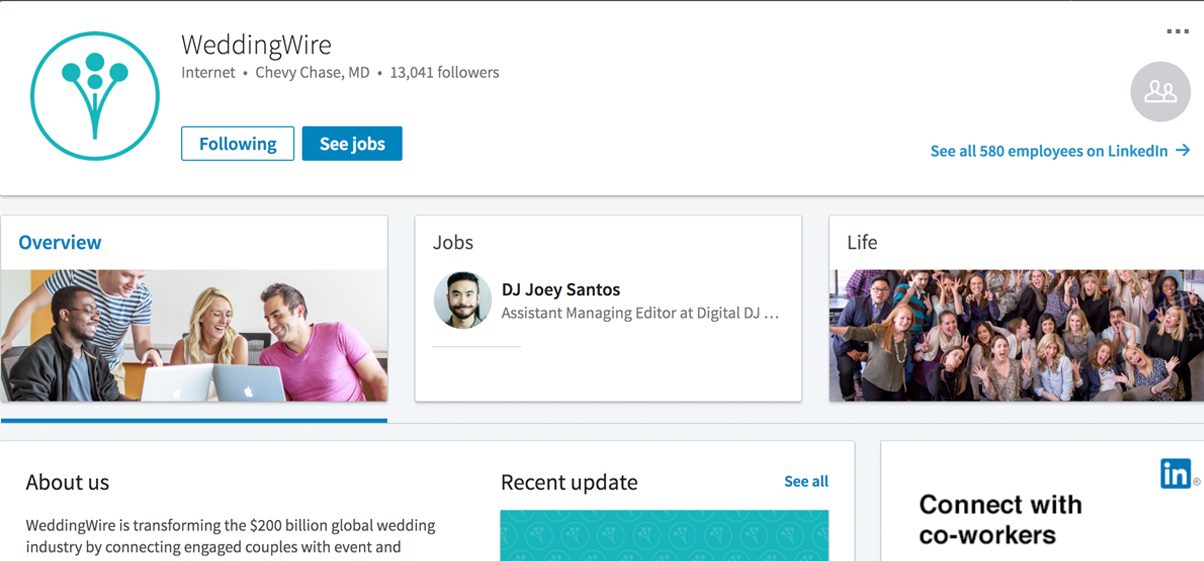Toggle the Following button
The image size is (1204, 561).
(x=237, y=144)
